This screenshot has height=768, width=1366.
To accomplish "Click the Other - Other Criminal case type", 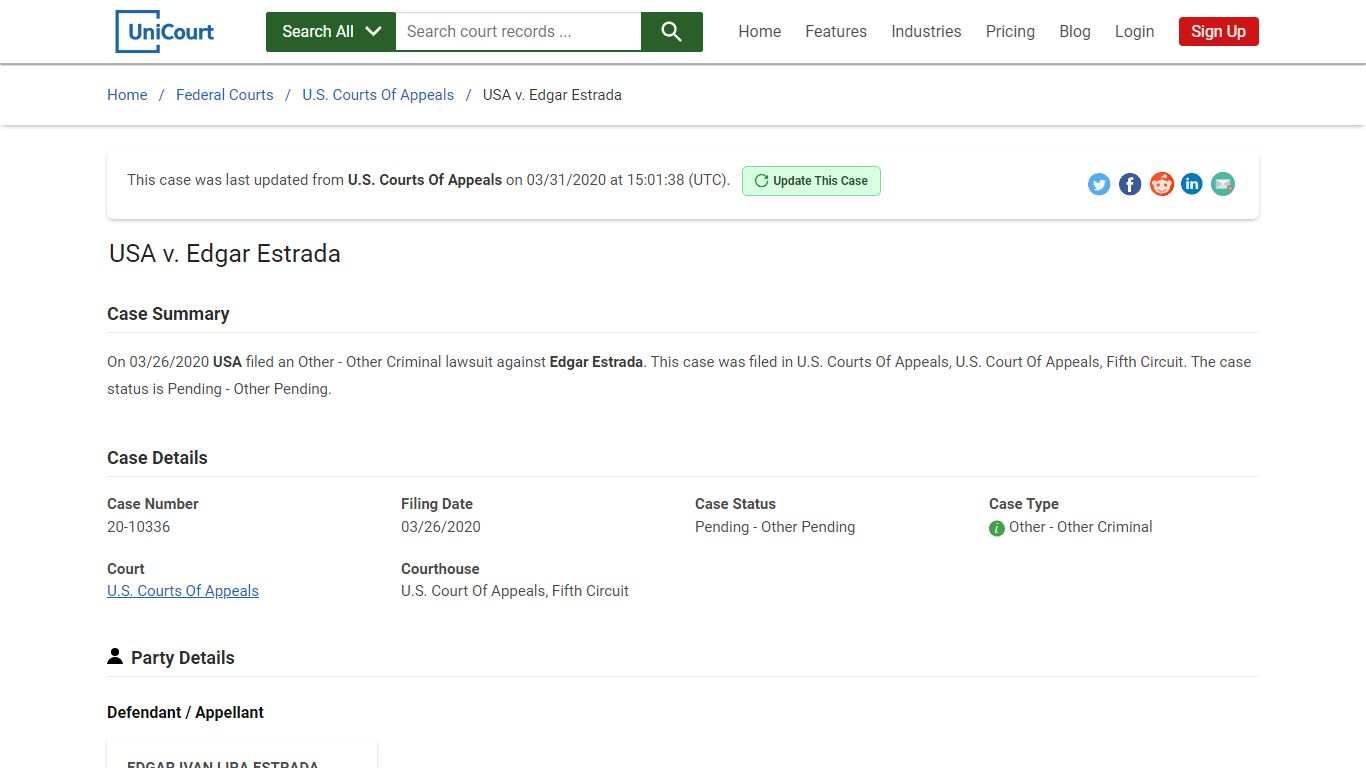I will click(1081, 527).
